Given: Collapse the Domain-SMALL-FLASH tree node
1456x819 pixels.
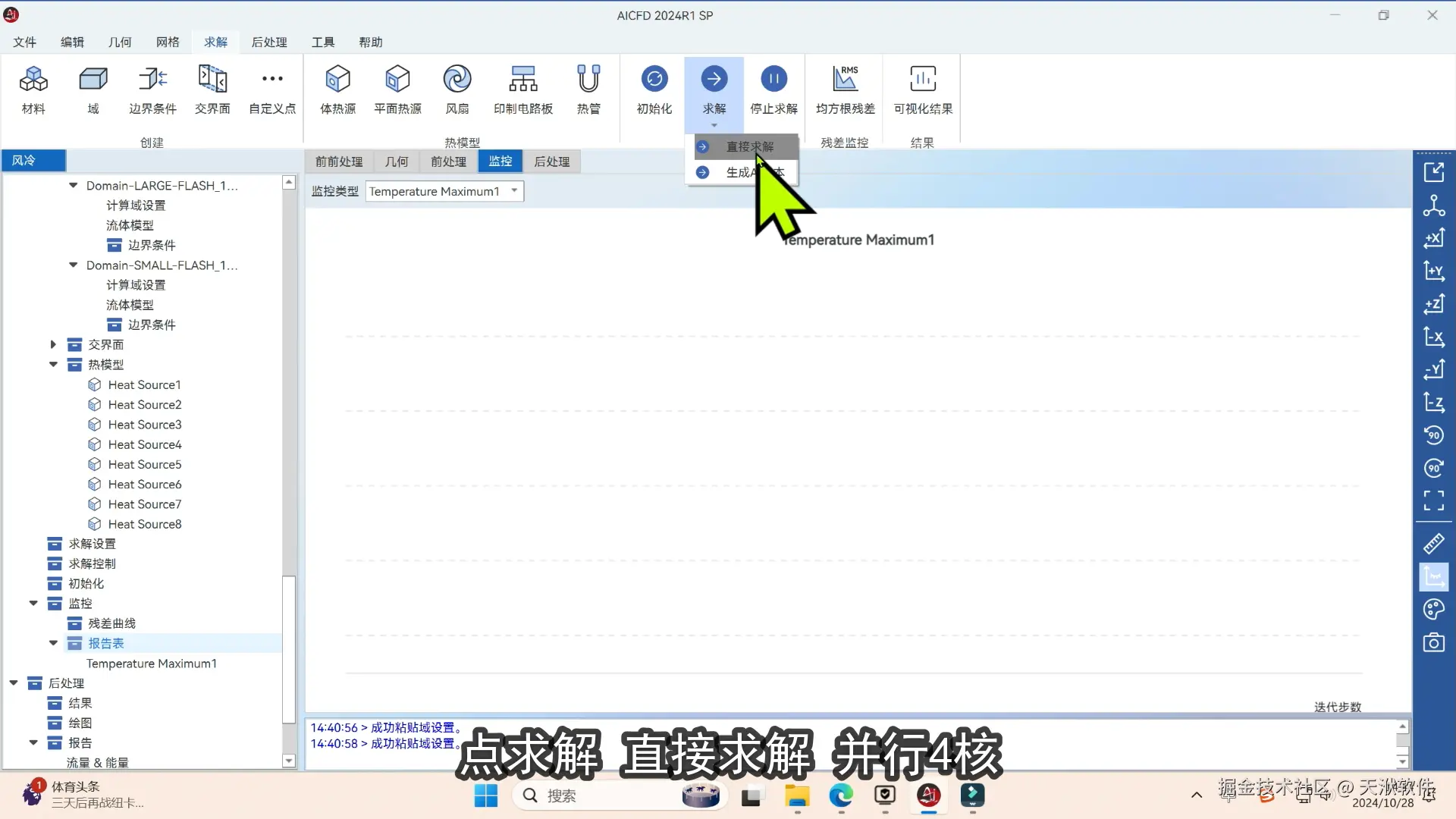Looking at the screenshot, I should tap(73, 265).
